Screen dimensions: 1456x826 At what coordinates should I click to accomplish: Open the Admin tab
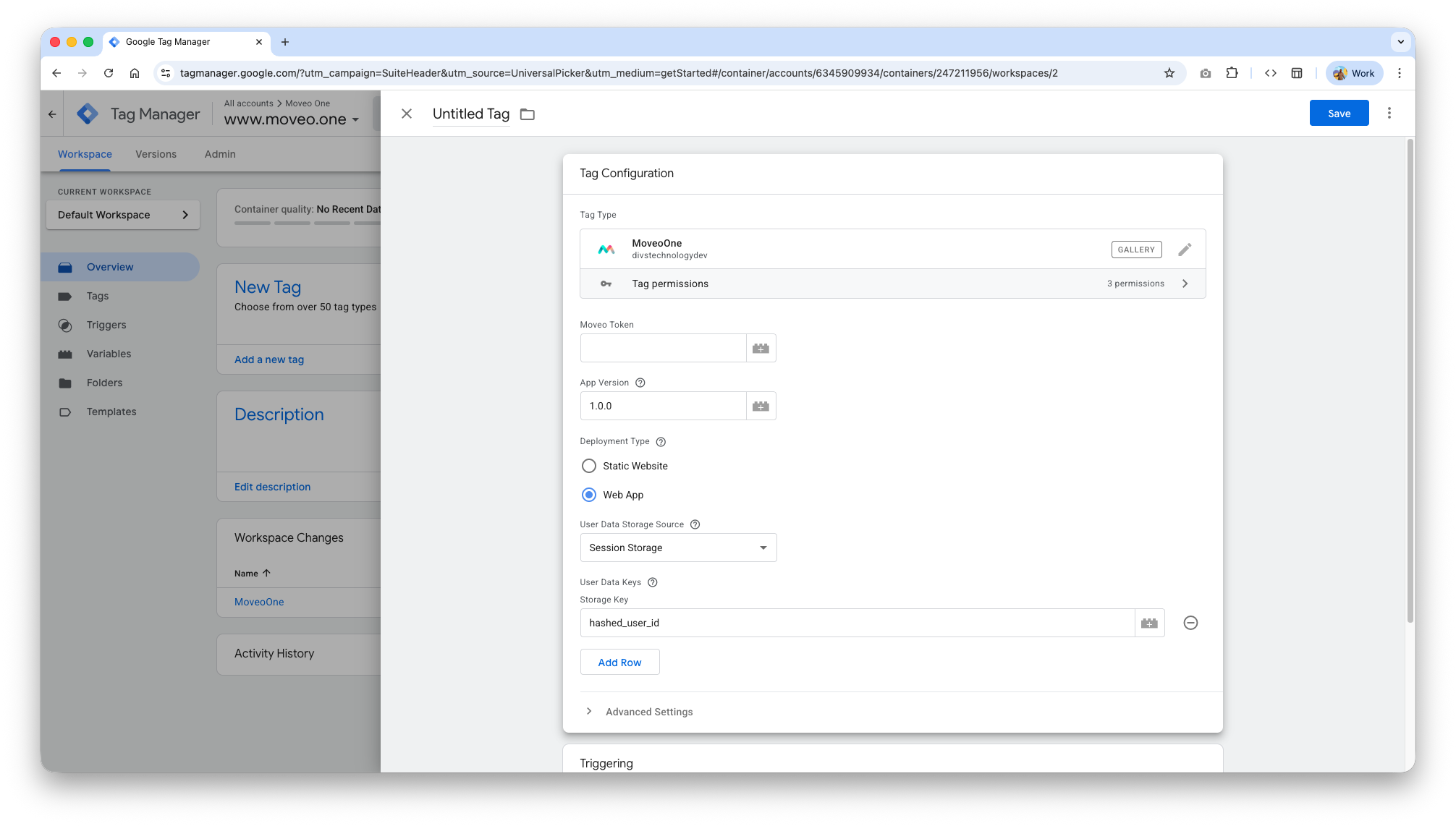coord(220,154)
